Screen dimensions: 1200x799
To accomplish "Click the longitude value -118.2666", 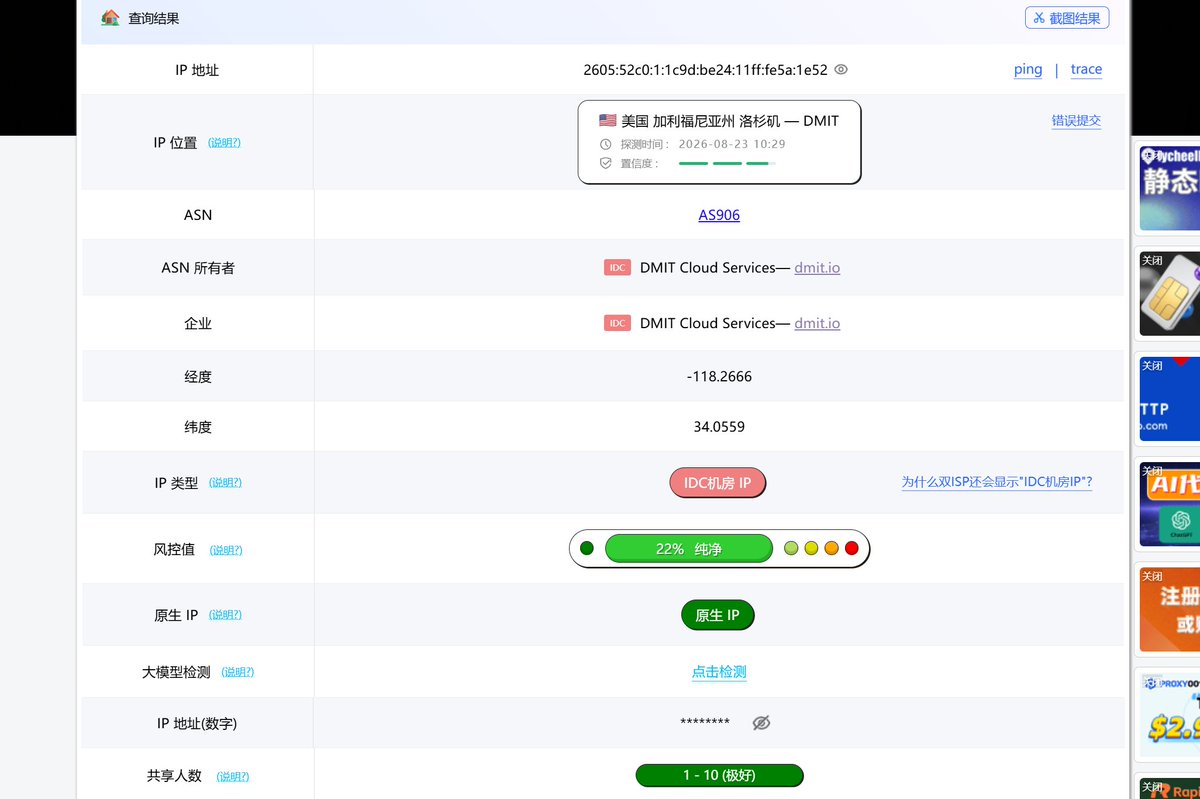I will tap(719, 377).
